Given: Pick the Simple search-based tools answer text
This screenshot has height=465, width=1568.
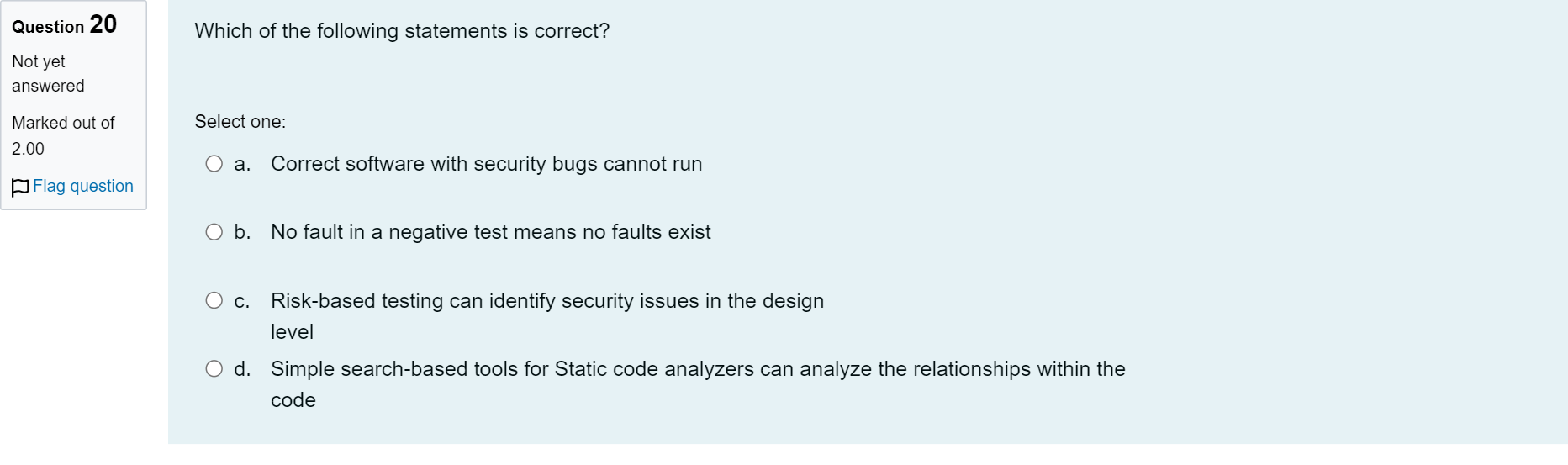Looking at the screenshot, I should point(698,384).
